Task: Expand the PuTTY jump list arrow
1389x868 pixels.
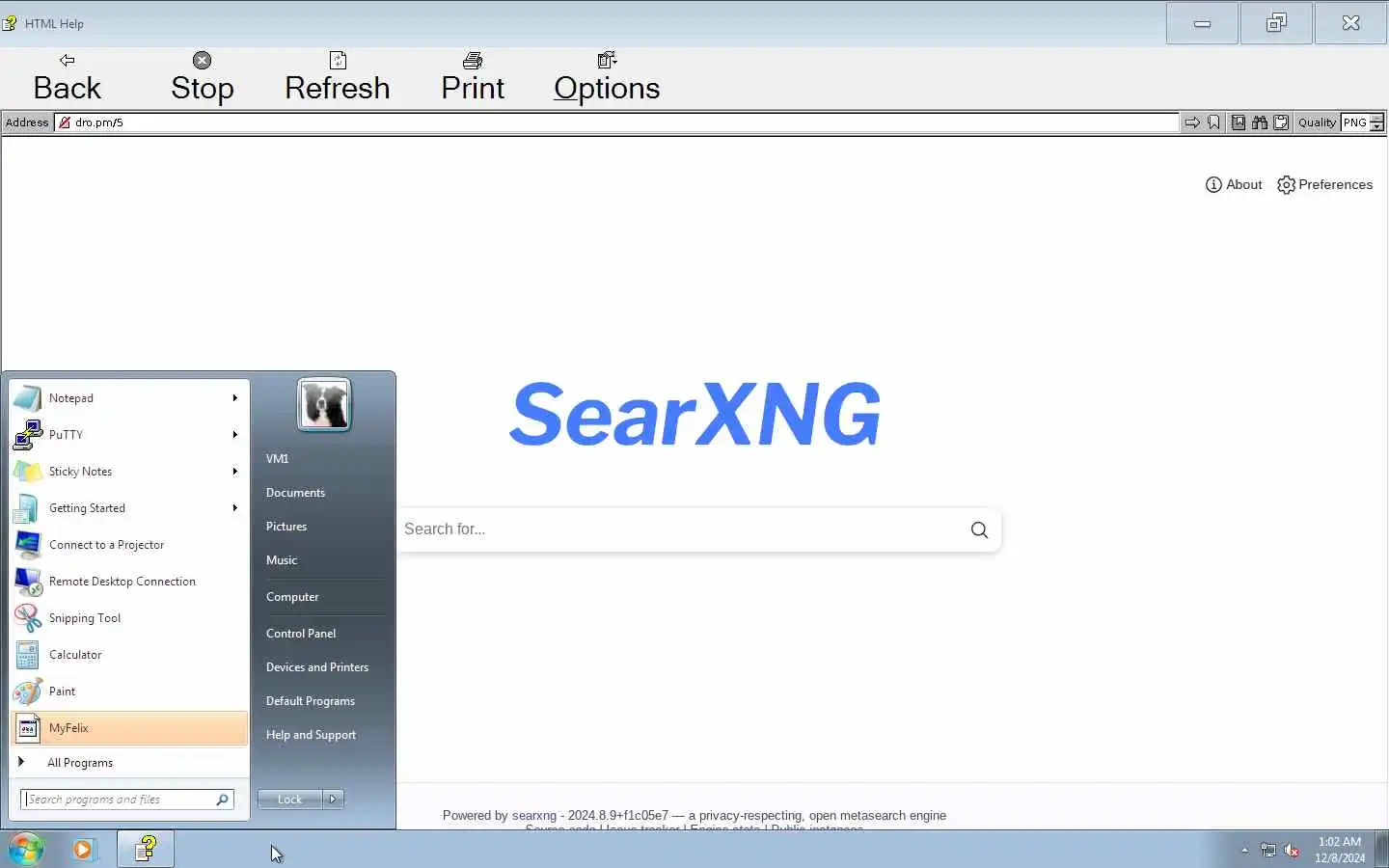Action: point(235,435)
